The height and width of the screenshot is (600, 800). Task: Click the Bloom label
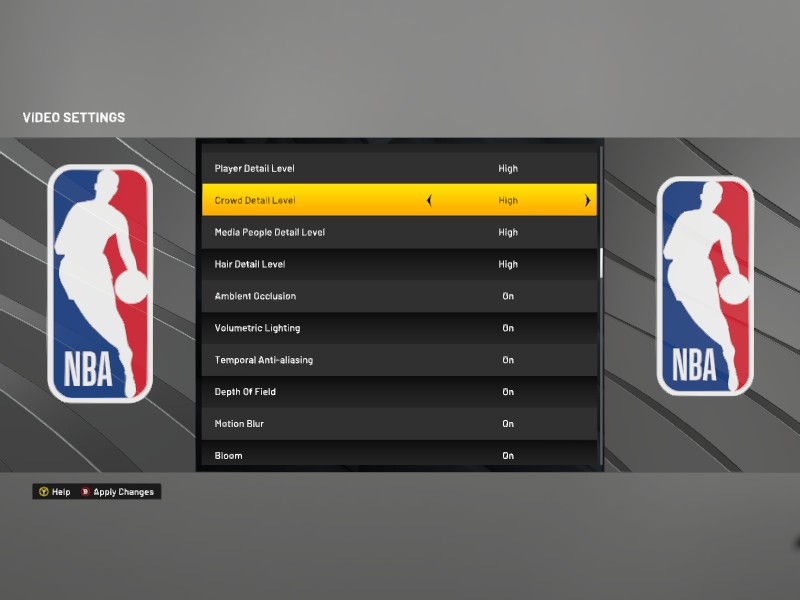tap(228, 456)
